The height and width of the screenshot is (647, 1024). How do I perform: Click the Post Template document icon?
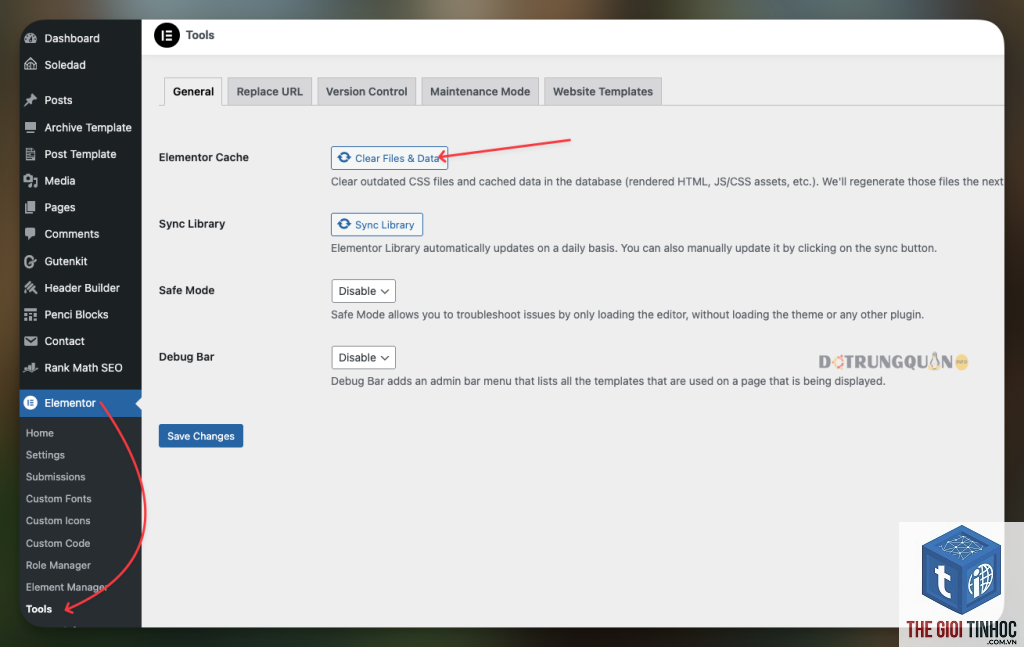[x=31, y=154]
